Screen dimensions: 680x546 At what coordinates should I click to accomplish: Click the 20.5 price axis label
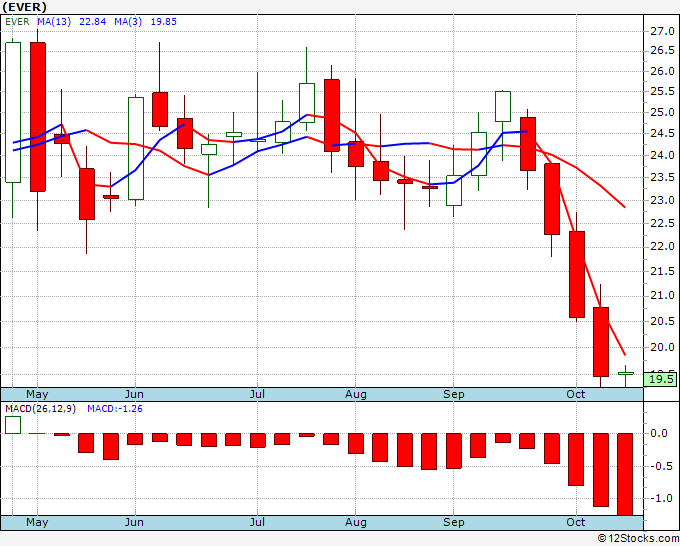662,321
